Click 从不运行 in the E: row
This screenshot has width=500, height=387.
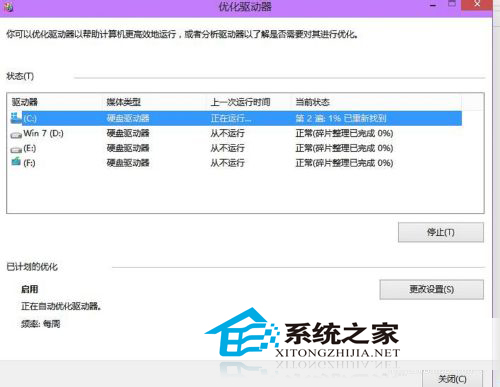click(227, 148)
